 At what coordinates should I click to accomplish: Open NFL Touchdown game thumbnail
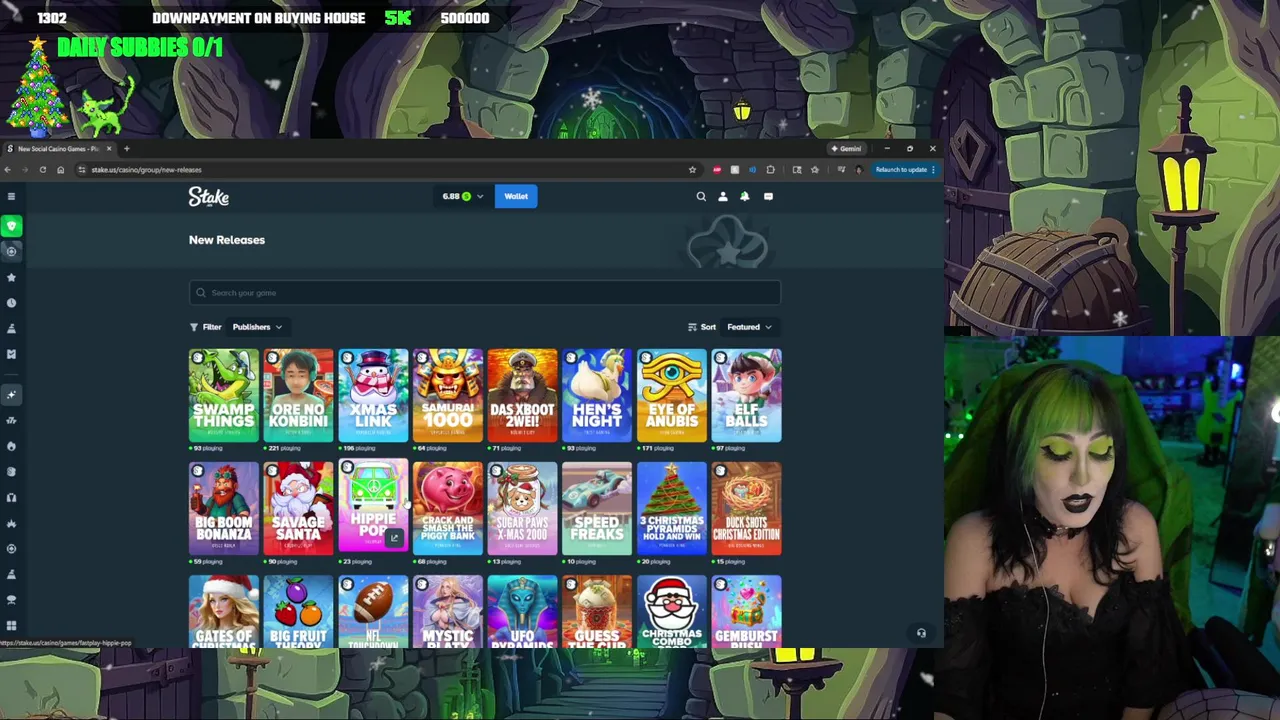pos(373,611)
